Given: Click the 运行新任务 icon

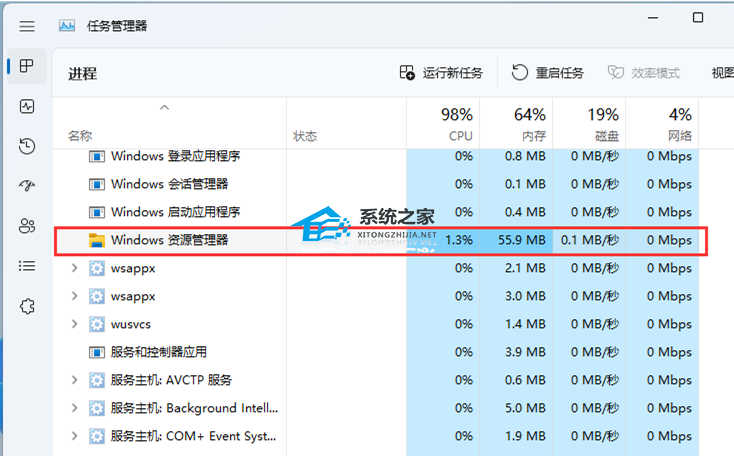Looking at the screenshot, I should (x=407, y=73).
